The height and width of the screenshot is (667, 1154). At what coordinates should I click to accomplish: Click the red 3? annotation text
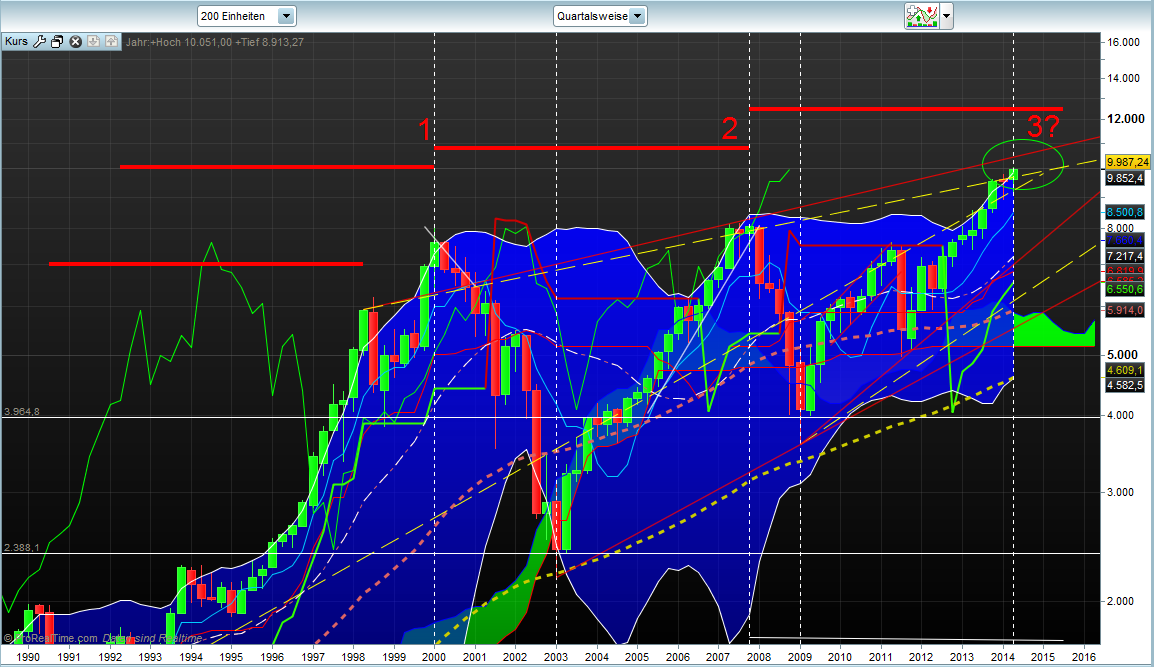coord(1041,127)
